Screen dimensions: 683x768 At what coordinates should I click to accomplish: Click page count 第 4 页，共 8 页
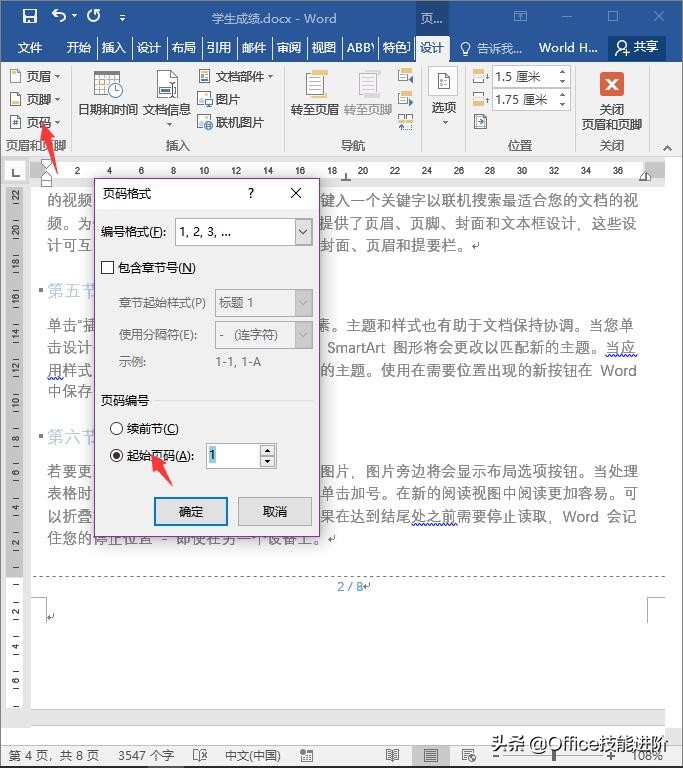54,755
